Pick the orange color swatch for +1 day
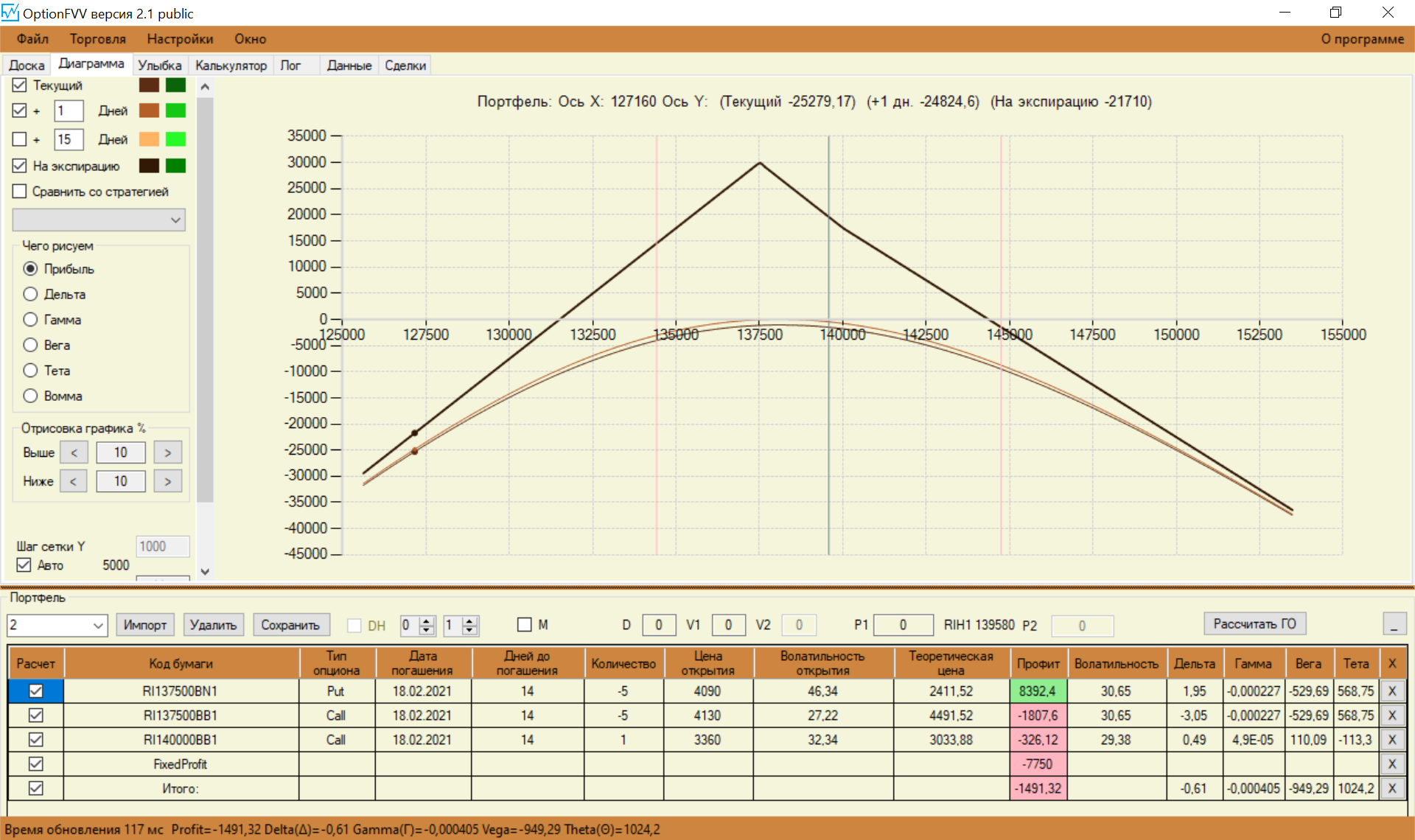The width and height of the screenshot is (1415, 840). tap(150, 111)
